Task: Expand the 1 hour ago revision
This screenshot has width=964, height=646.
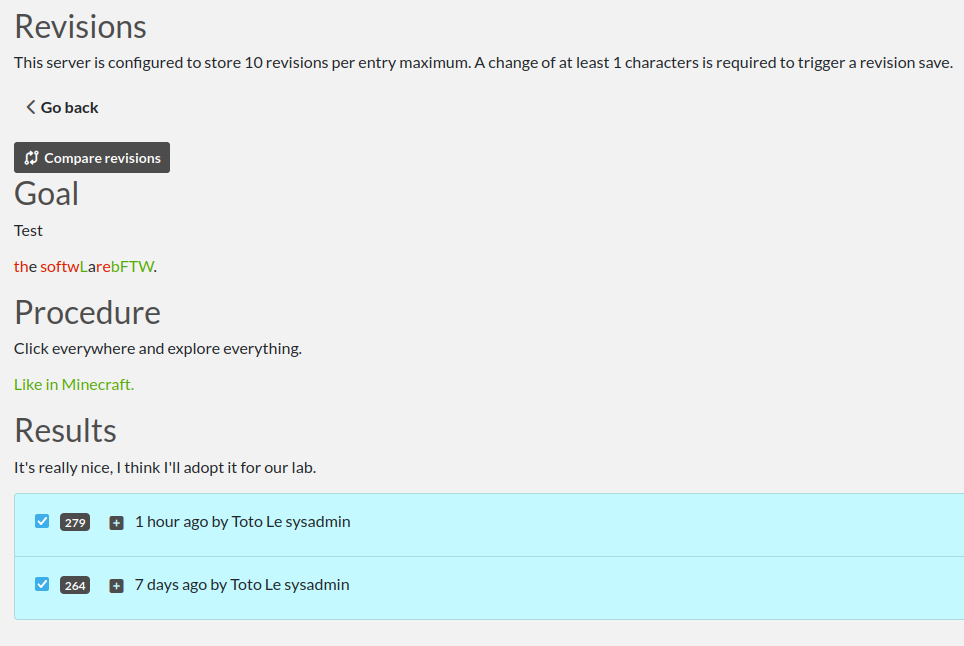Action: 116,522
